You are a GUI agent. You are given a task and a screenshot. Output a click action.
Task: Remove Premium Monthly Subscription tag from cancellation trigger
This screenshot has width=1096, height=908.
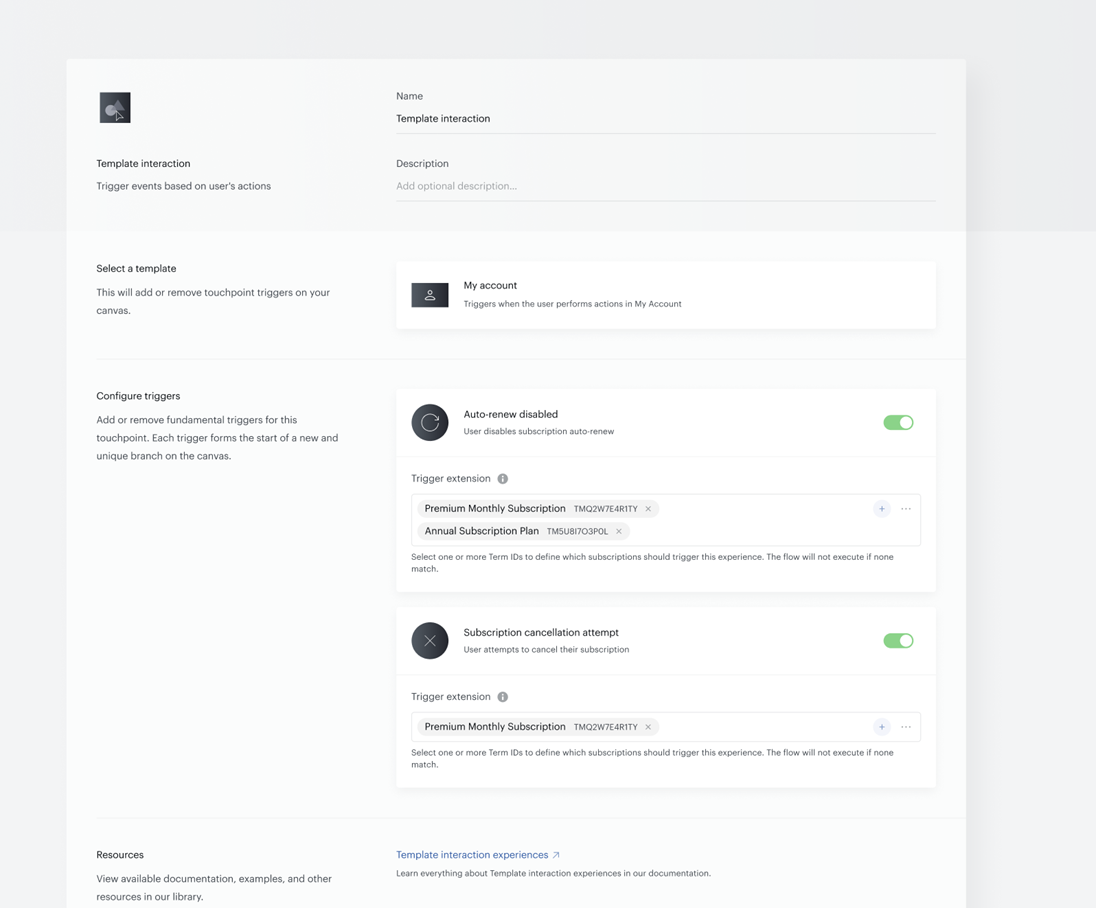(648, 727)
